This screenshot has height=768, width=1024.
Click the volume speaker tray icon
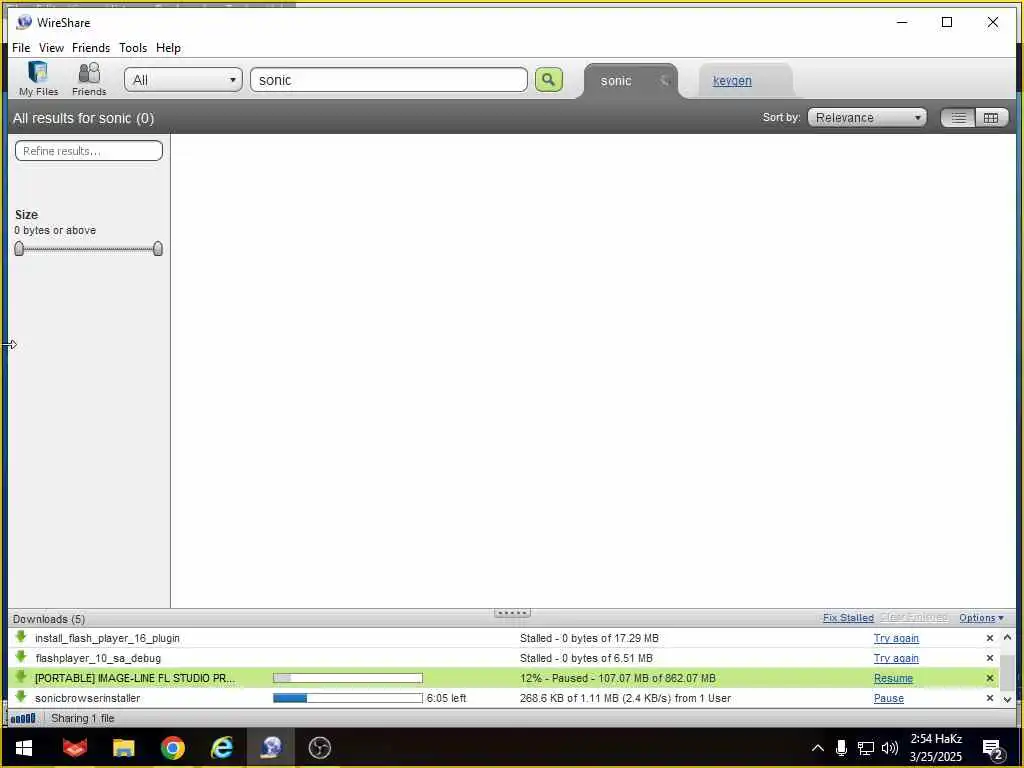(889, 748)
